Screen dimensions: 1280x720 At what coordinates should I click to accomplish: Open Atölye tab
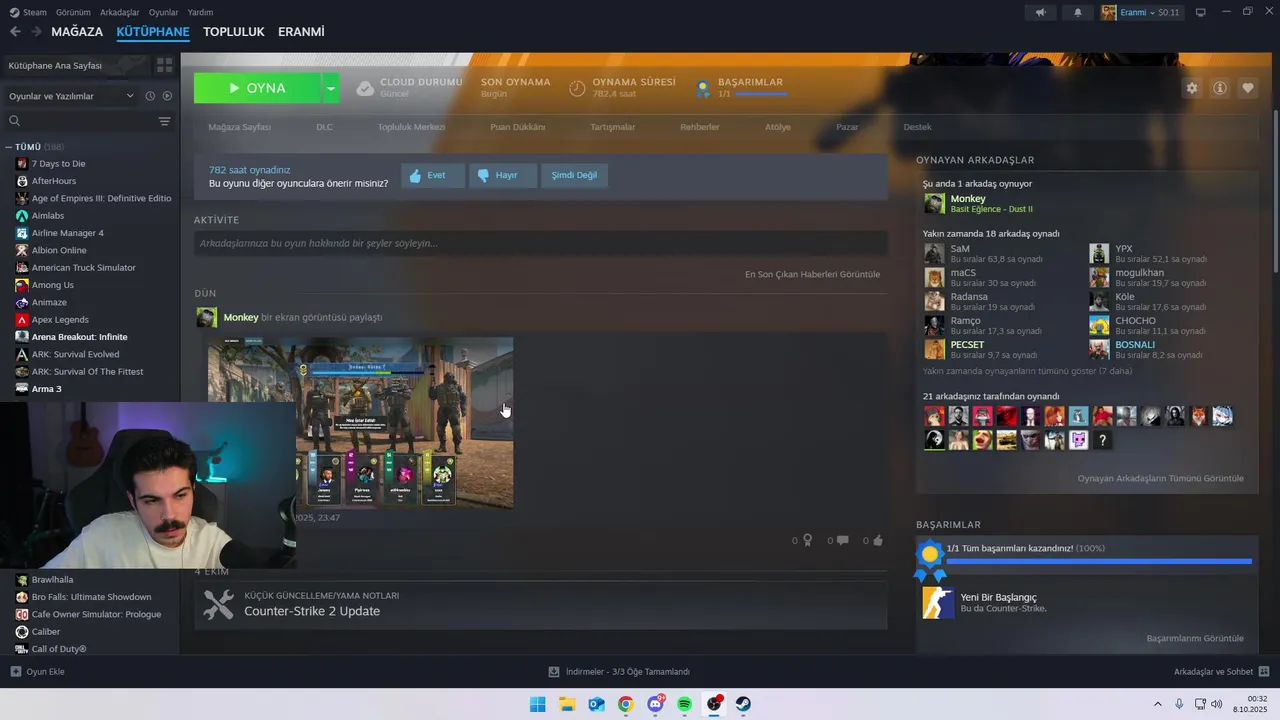(778, 127)
